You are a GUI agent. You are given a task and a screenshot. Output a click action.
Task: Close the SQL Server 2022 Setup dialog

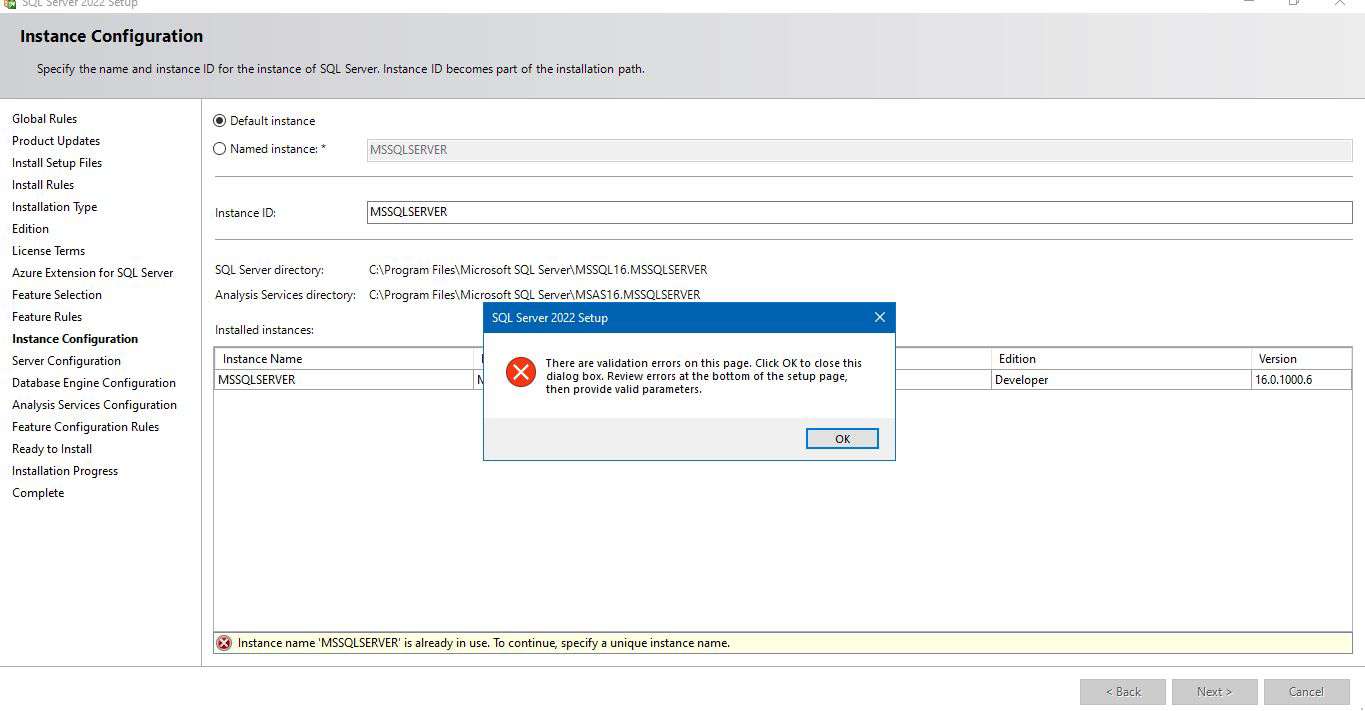tap(879, 317)
